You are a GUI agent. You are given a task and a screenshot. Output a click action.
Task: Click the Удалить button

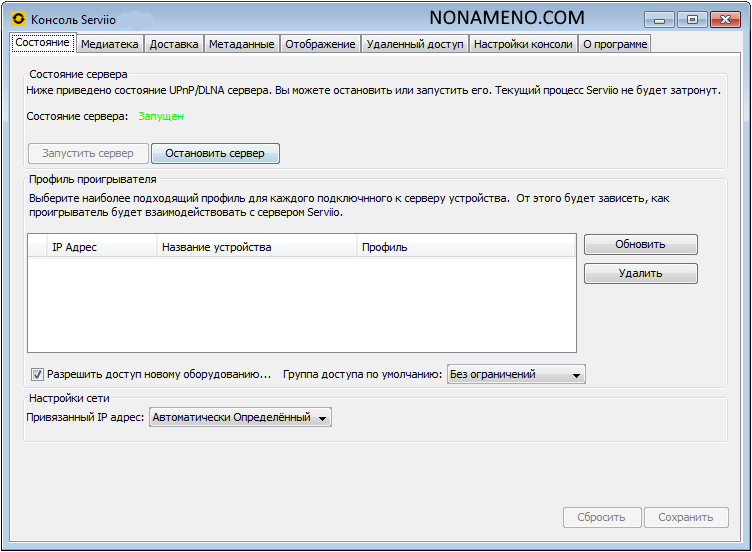640,273
